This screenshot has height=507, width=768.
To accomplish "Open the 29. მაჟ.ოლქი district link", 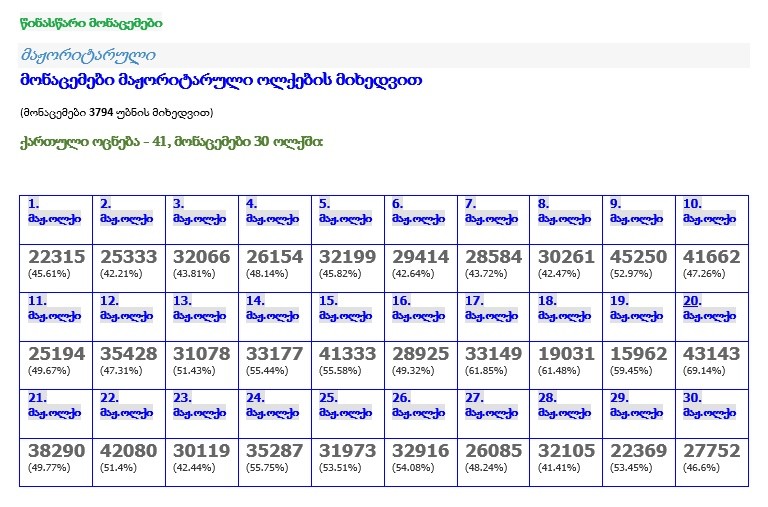I will tap(636, 405).
